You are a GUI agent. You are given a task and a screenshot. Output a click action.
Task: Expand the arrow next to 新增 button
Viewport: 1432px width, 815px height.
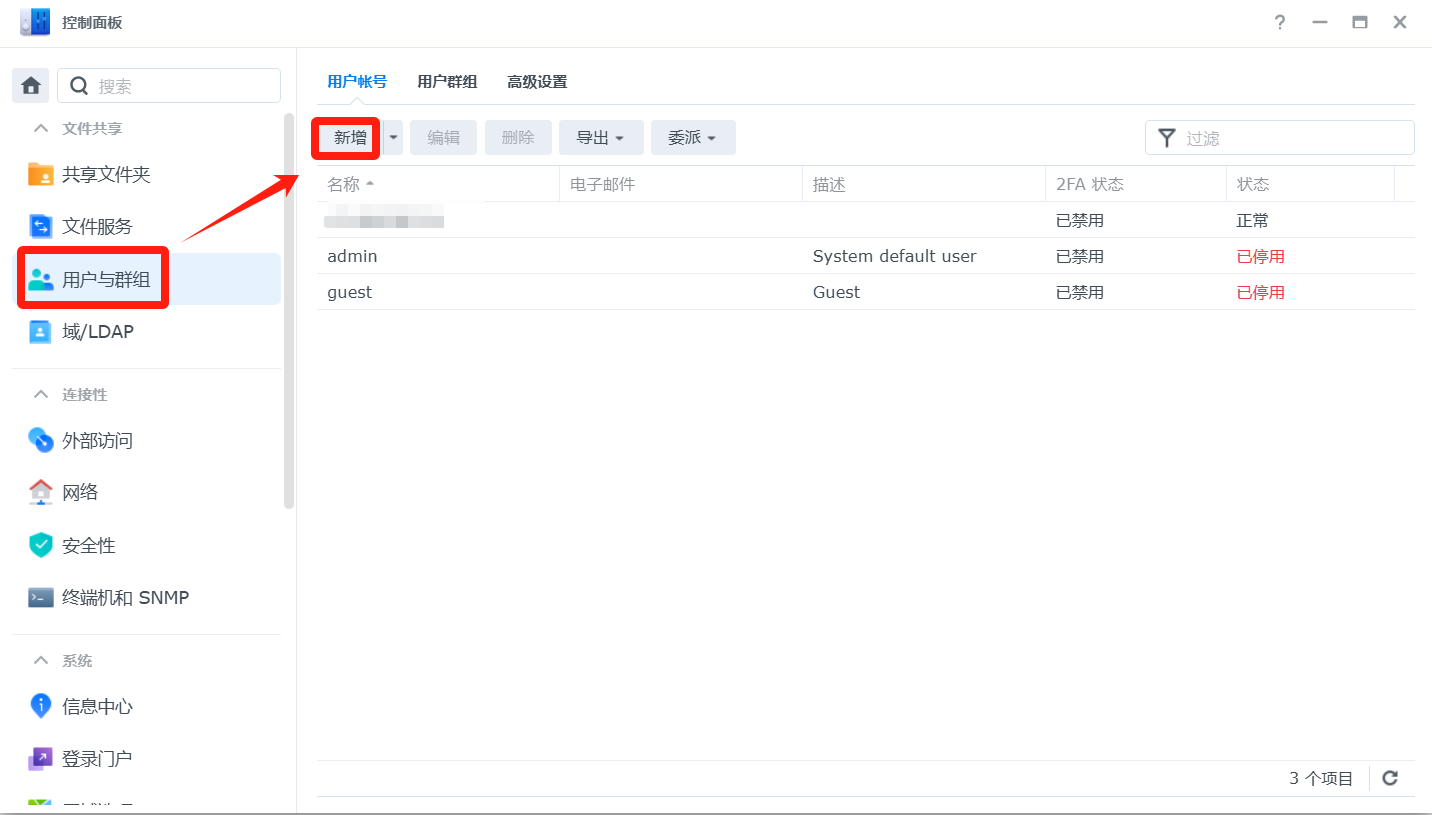tap(393, 138)
